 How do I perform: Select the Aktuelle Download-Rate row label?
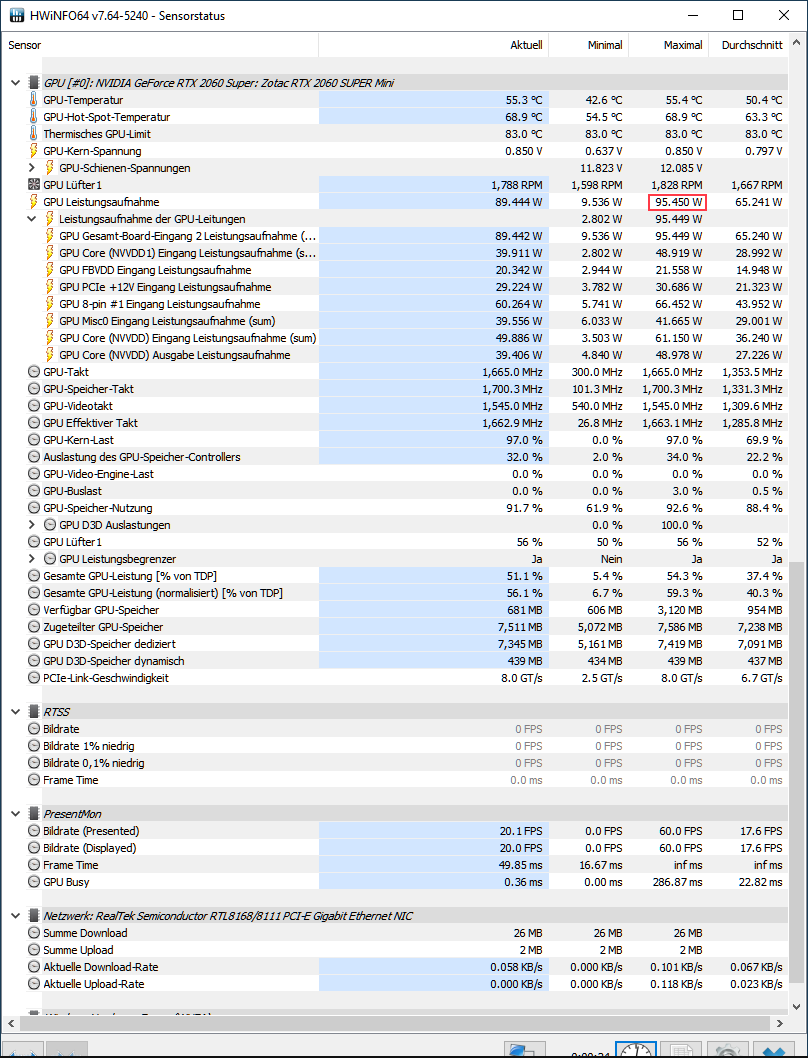tap(101, 967)
